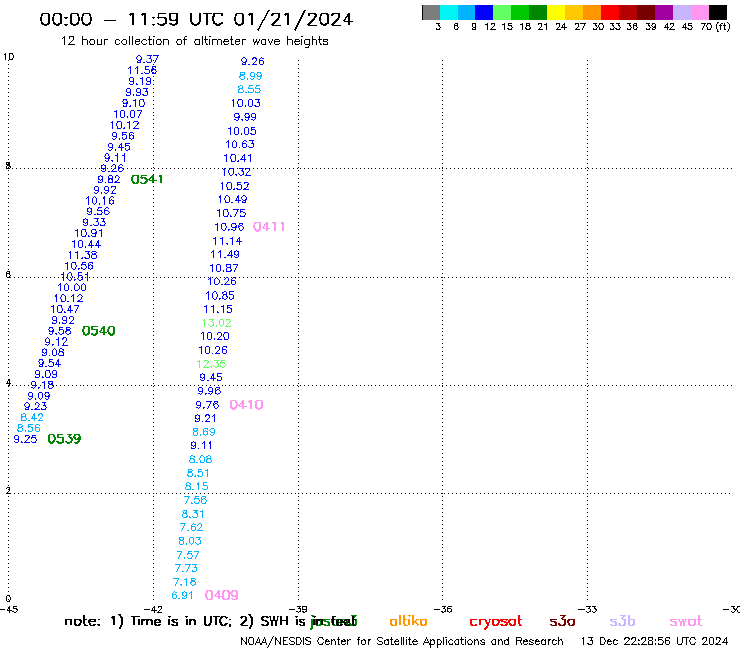Click the '70 (ft)' scale label
740x650 pixels.
(715, 27)
